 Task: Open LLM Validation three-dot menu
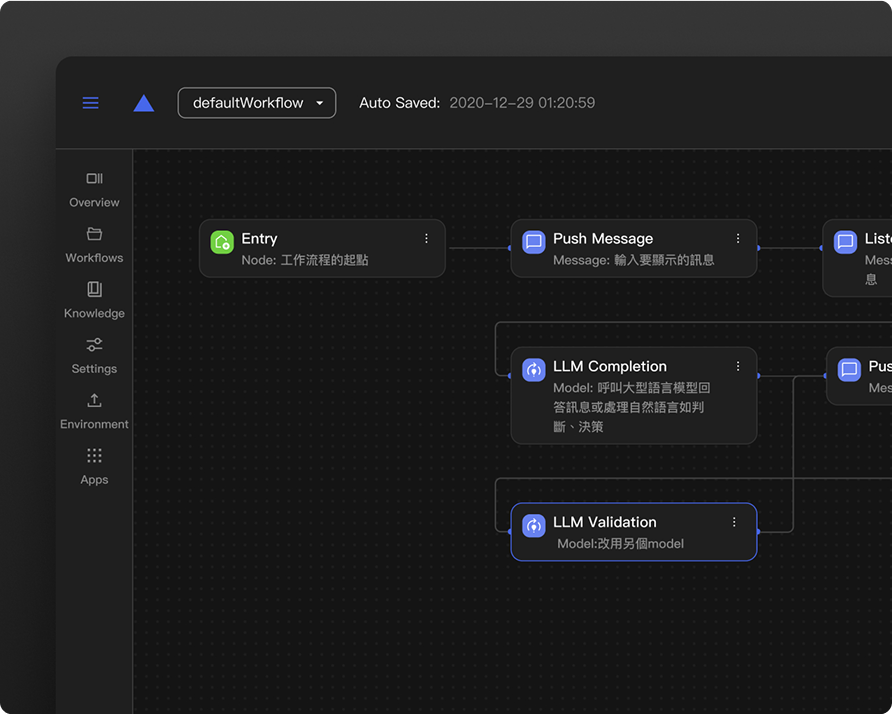click(734, 522)
